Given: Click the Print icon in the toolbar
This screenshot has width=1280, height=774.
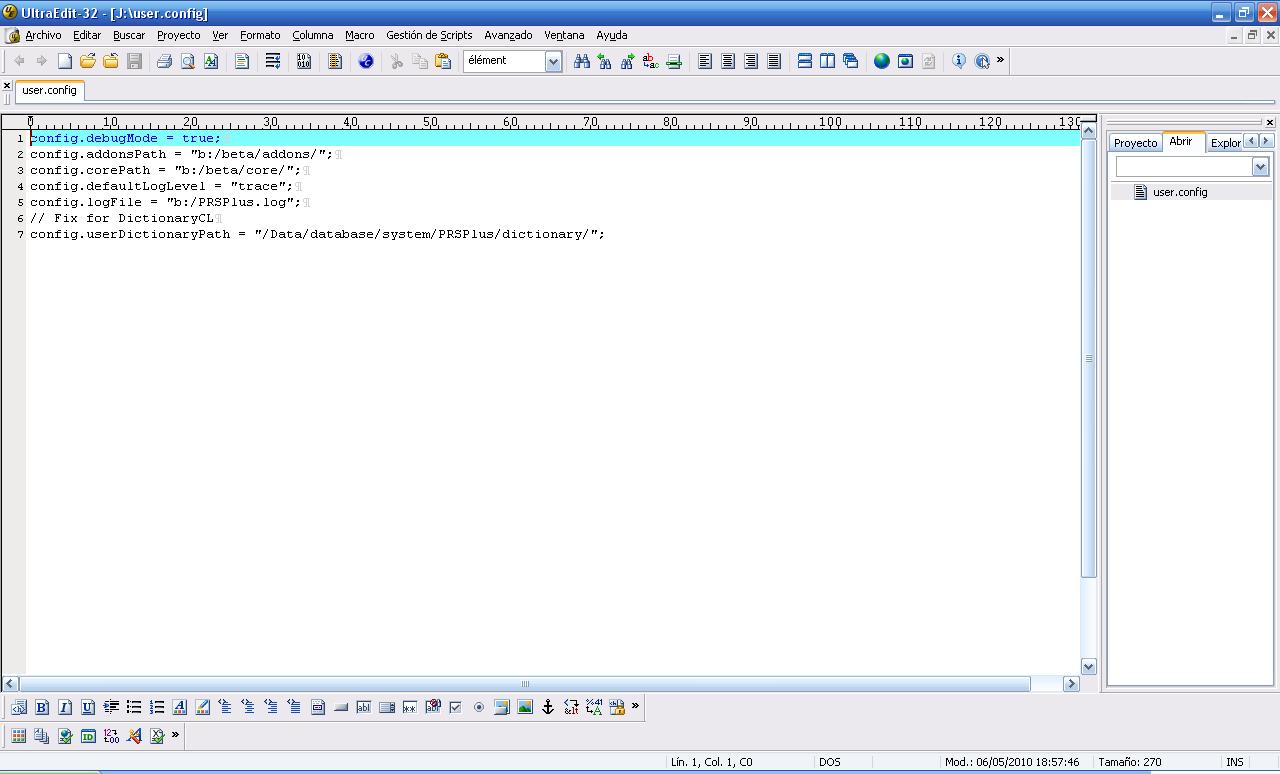Looking at the screenshot, I should click(164, 61).
